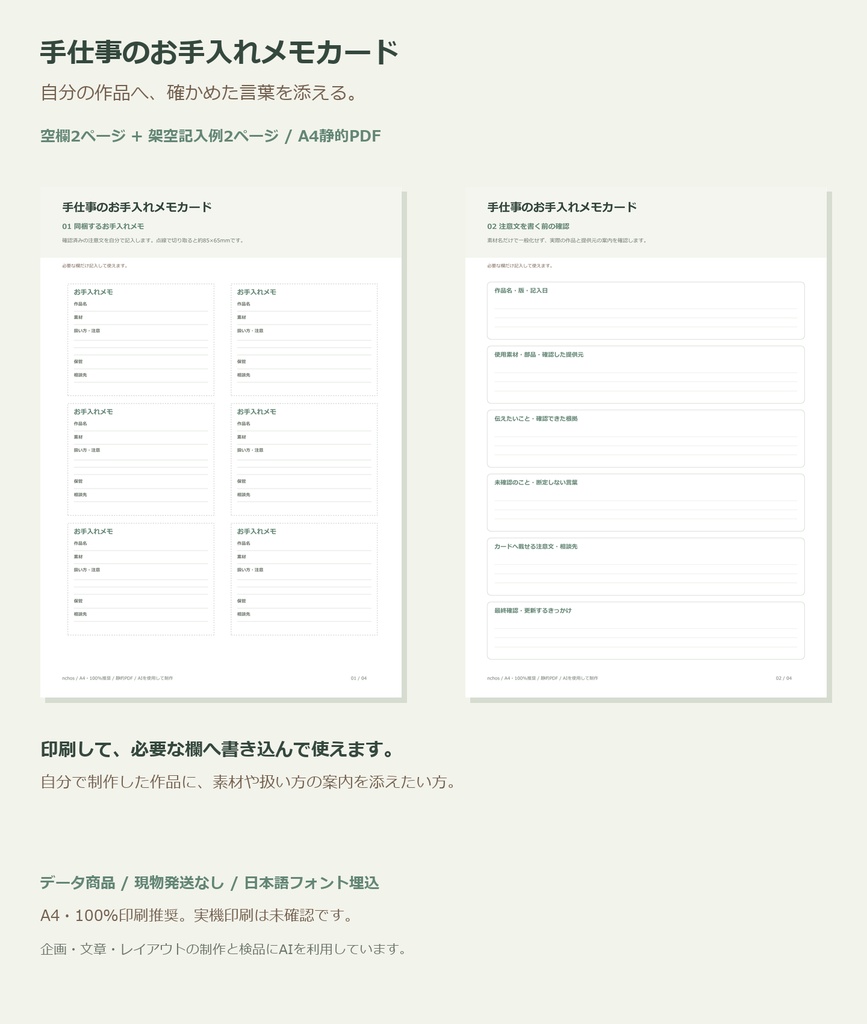867x1024 pixels.
Task: Click A4・100%印刷推奨 note
Action: [x=197, y=916]
